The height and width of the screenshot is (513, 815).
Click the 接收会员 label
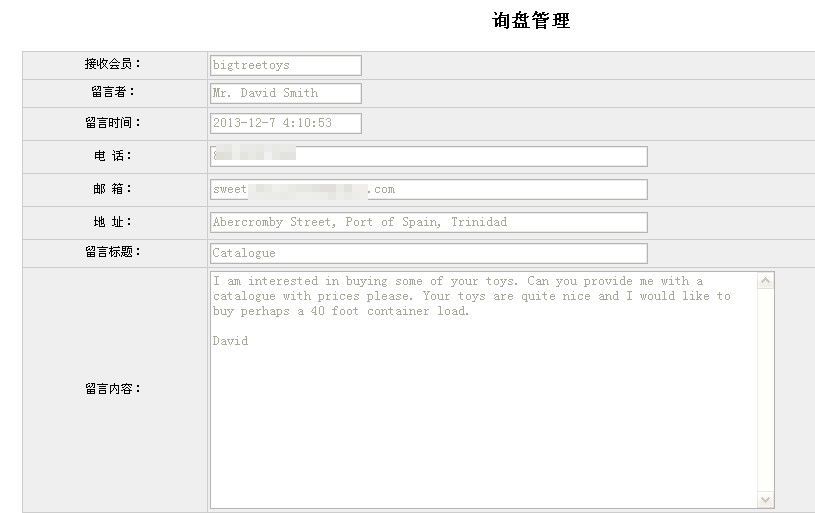pyautogui.click(x=113, y=64)
